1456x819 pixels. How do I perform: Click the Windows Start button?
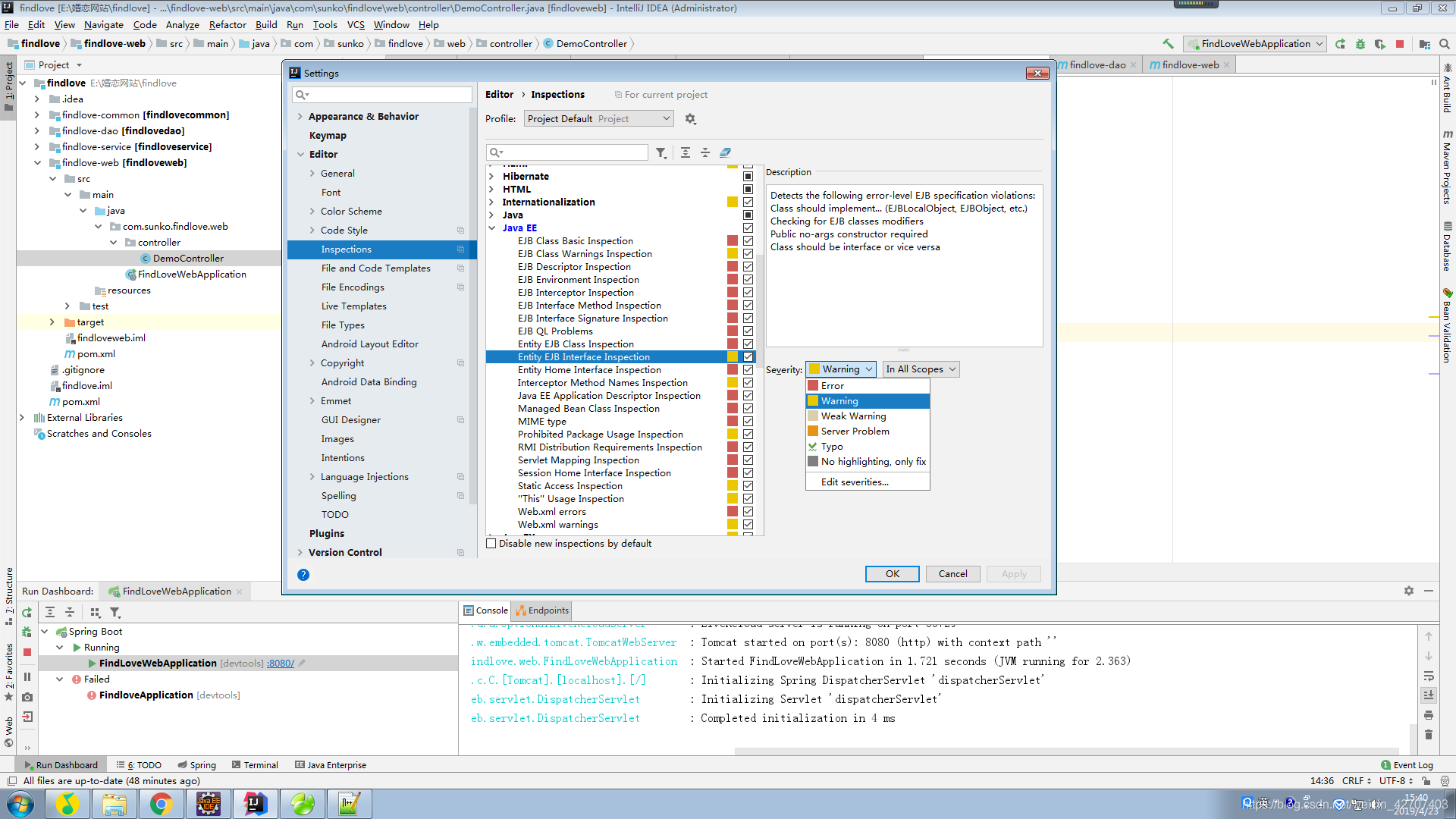pyautogui.click(x=20, y=804)
